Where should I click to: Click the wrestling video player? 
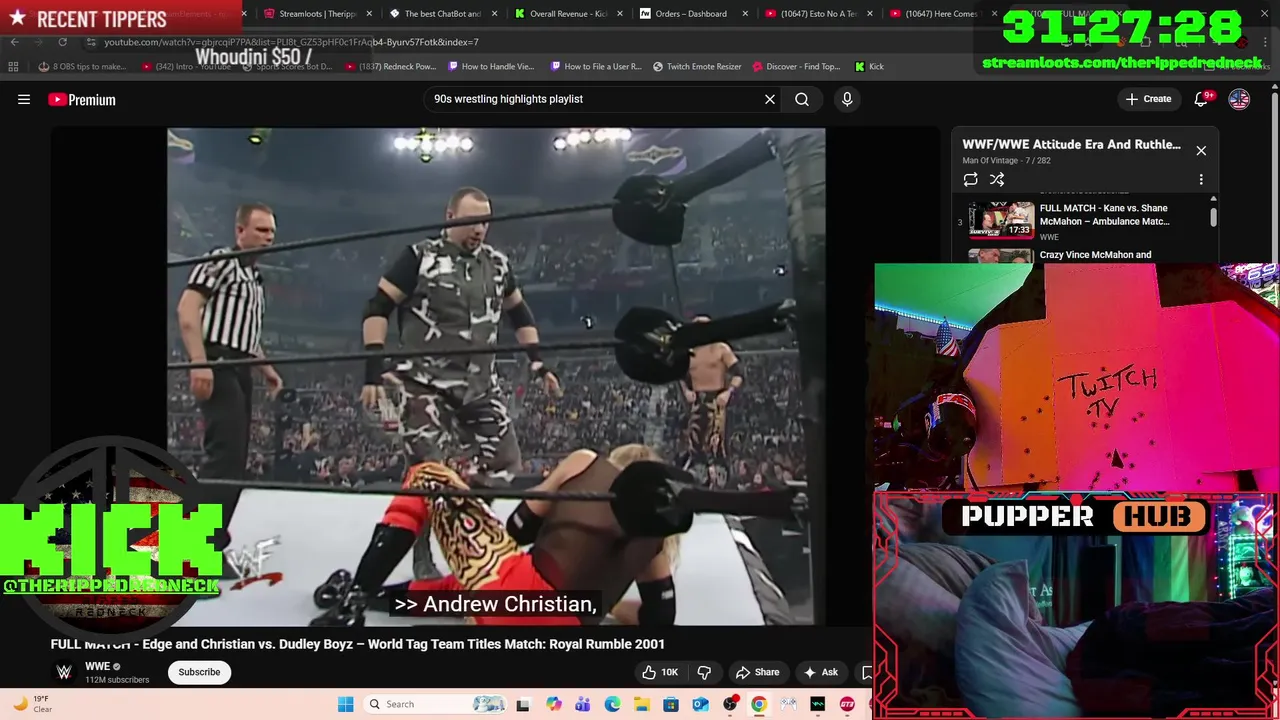(x=496, y=376)
